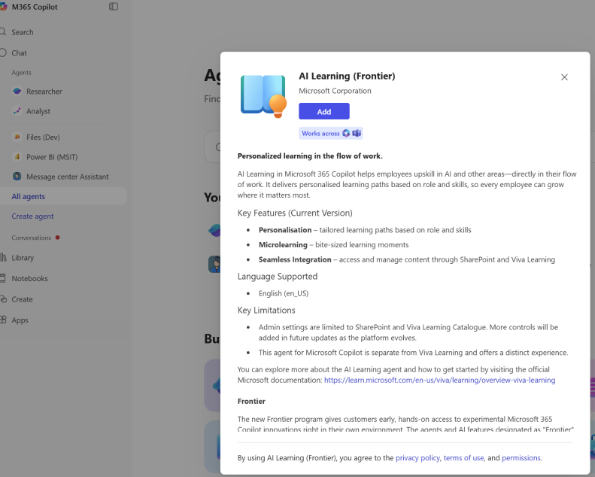The image size is (595, 477).
Task: Open Power BI (MSIT) agent
Action: 52,157
